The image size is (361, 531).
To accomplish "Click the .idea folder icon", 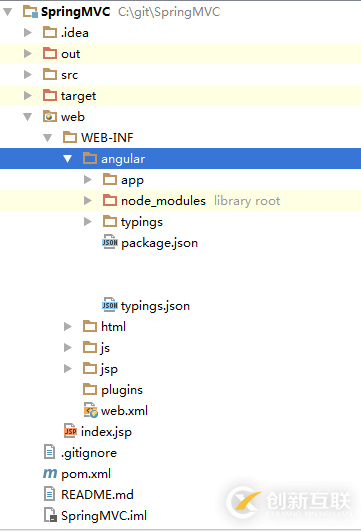I will pyautogui.click(x=50, y=33).
